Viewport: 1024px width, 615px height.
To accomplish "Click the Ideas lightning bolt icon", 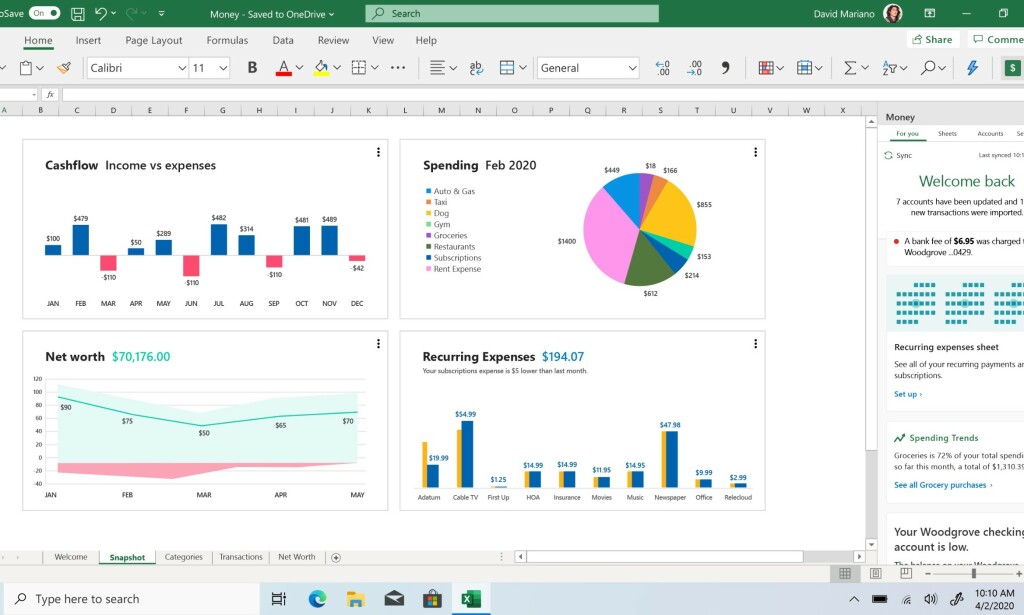I will (972, 68).
